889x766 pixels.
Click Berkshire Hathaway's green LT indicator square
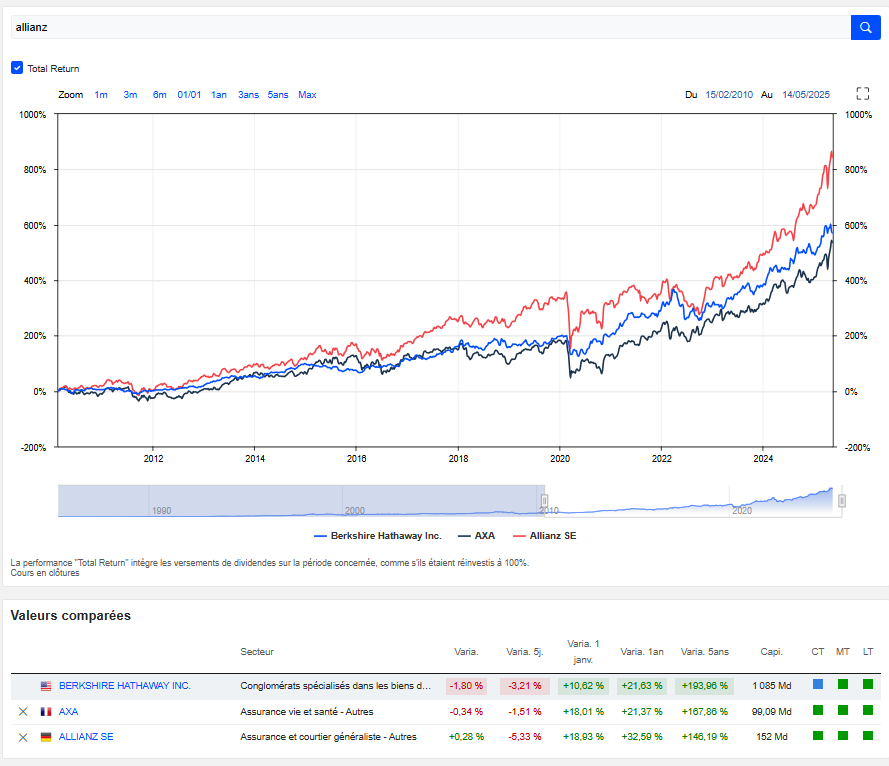click(867, 684)
